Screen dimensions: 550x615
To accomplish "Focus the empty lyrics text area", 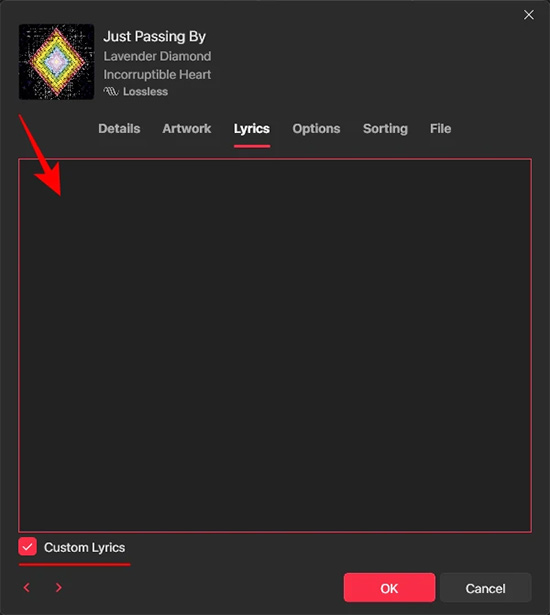I will (x=275, y=346).
